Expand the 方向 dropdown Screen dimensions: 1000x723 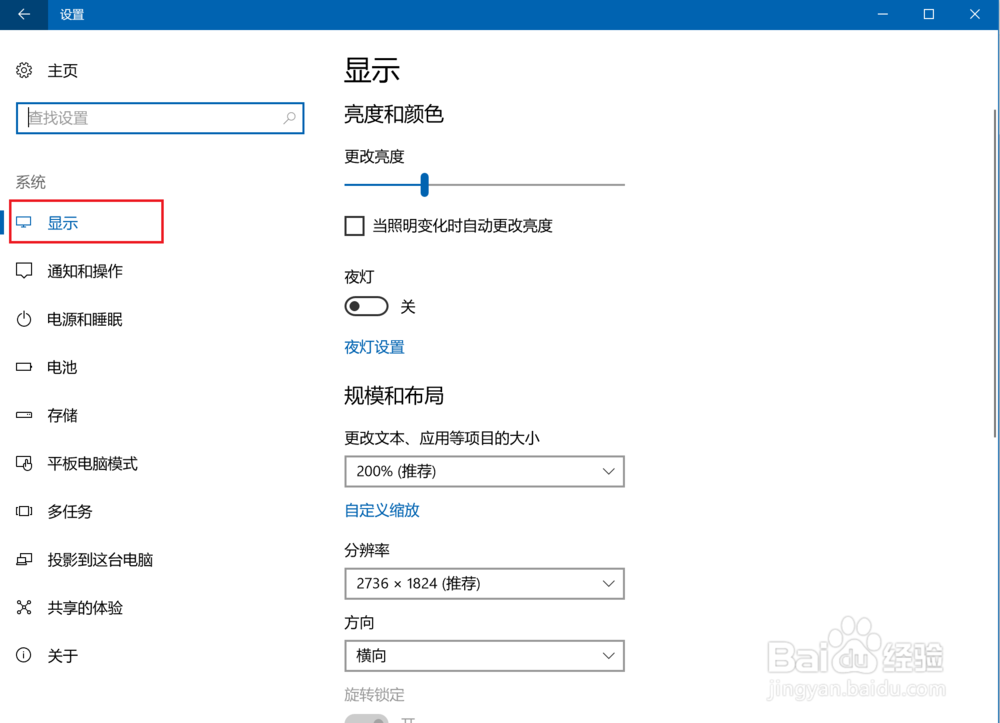(x=484, y=656)
